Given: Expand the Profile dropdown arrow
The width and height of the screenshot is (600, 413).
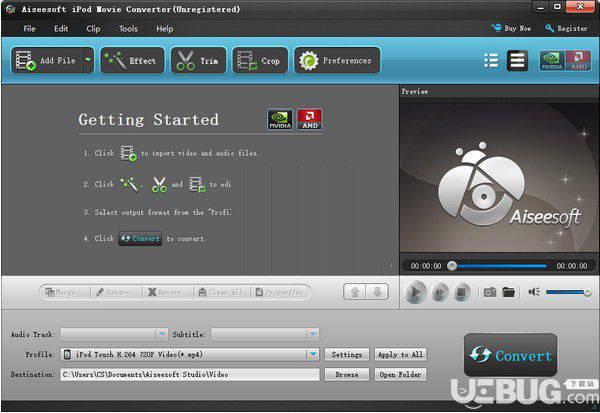Looking at the screenshot, I should coord(313,354).
